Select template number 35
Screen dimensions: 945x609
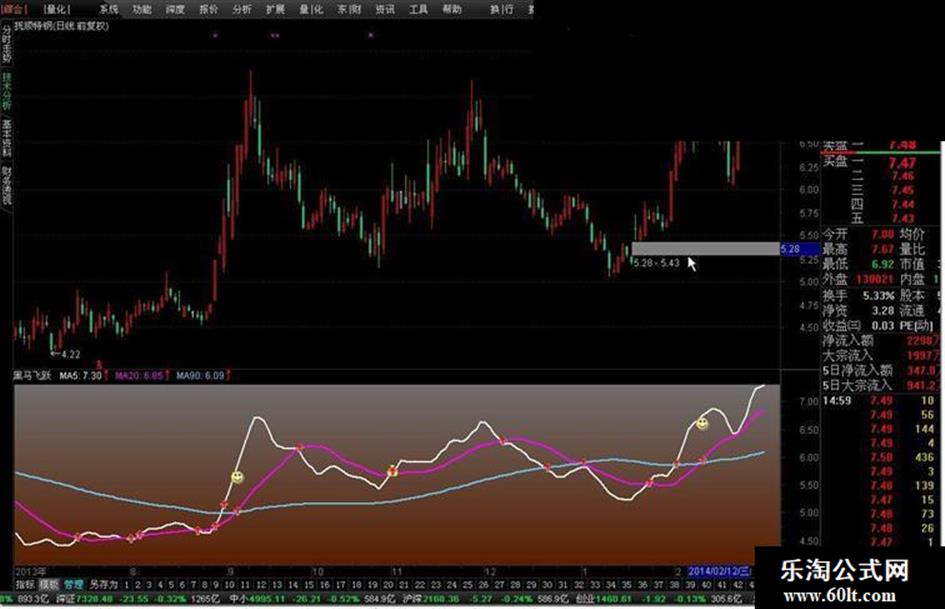pyautogui.click(x=627, y=584)
